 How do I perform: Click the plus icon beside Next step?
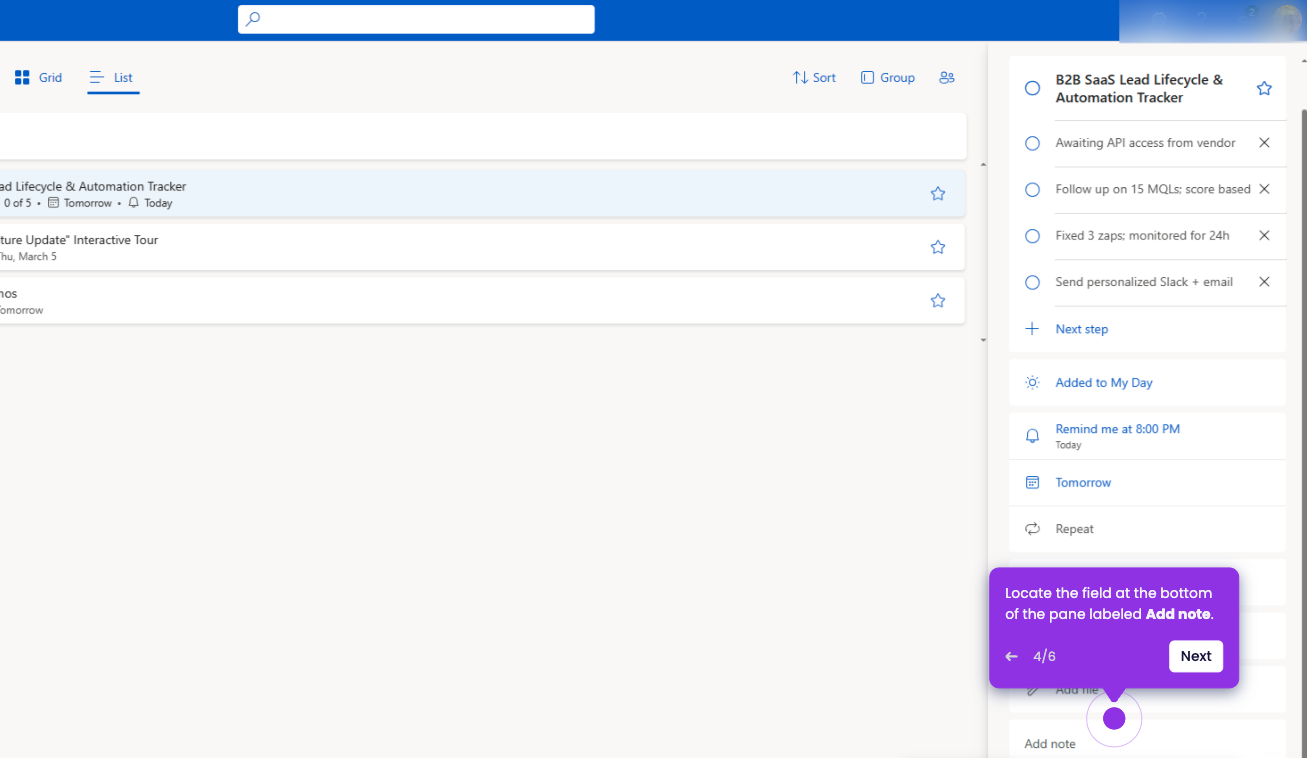pyautogui.click(x=1033, y=329)
